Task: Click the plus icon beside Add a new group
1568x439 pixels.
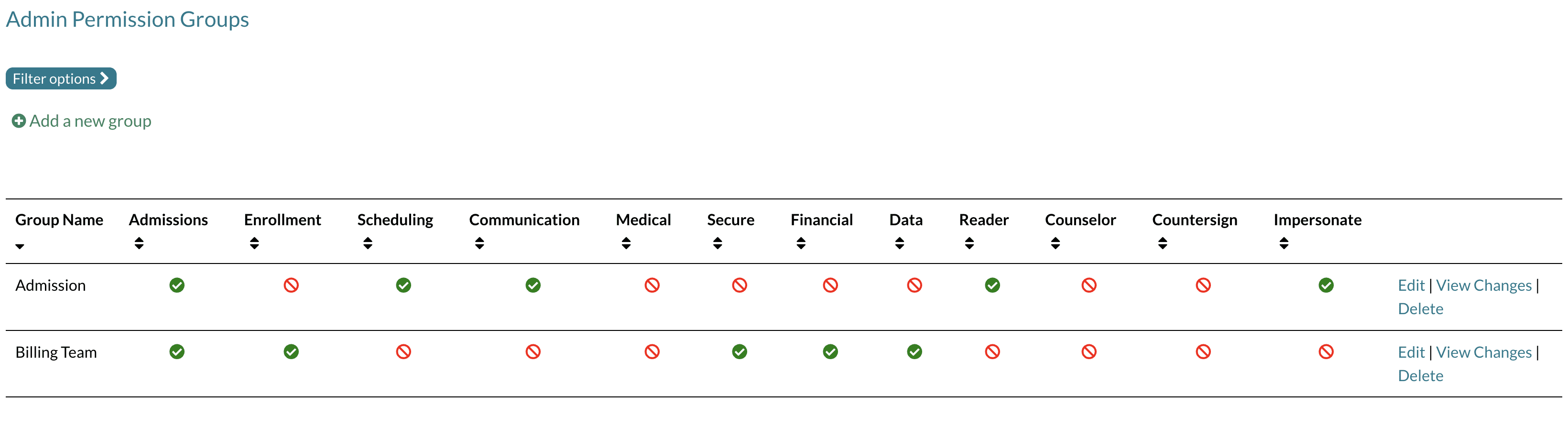Action: pos(19,121)
